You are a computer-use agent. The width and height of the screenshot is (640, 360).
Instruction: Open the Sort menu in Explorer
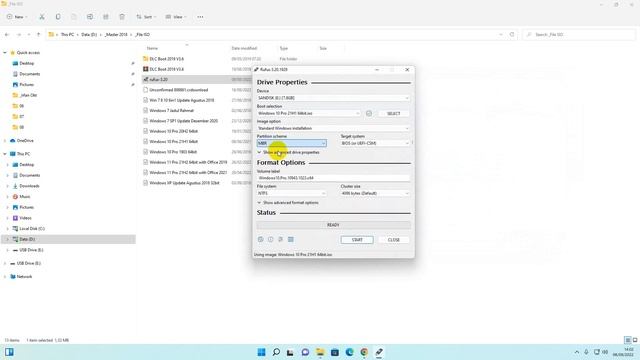click(x=146, y=17)
